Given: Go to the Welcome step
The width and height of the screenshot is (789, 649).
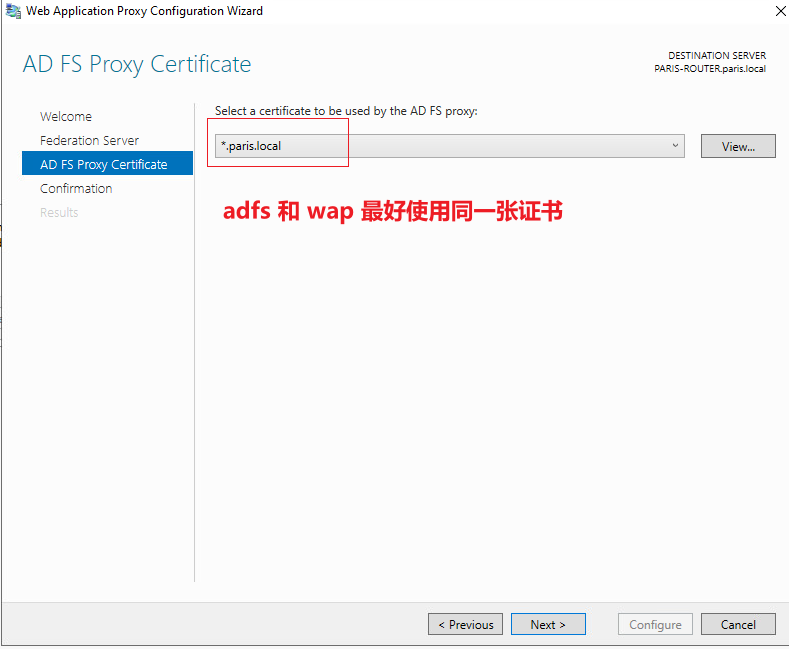Looking at the screenshot, I should 66,117.
